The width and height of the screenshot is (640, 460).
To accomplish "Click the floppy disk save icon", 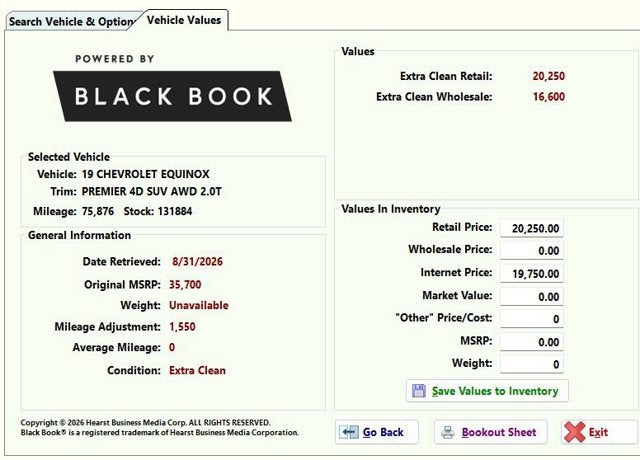I will tap(419, 391).
